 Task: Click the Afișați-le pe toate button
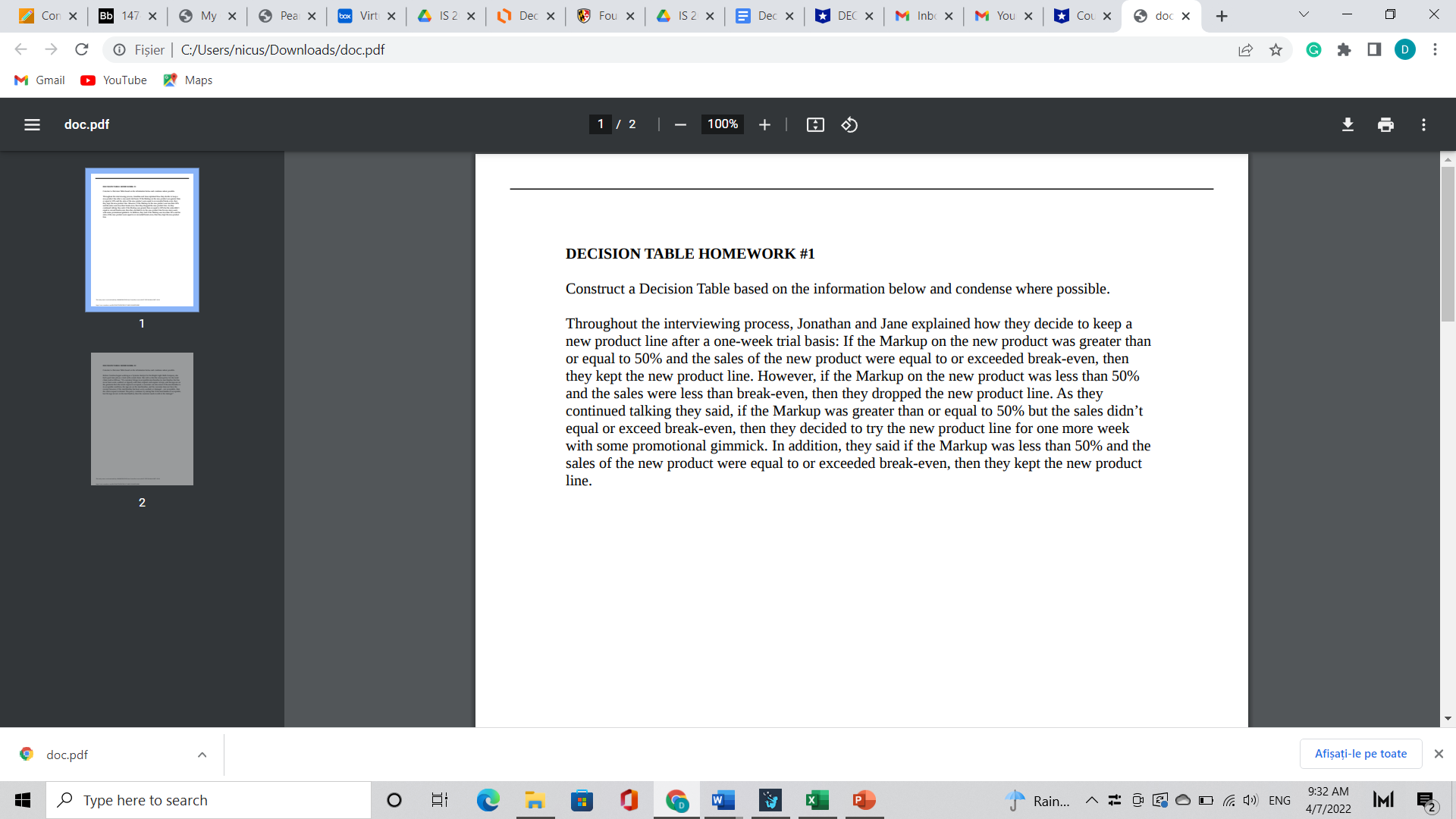pyautogui.click(x=1360, y=754)
